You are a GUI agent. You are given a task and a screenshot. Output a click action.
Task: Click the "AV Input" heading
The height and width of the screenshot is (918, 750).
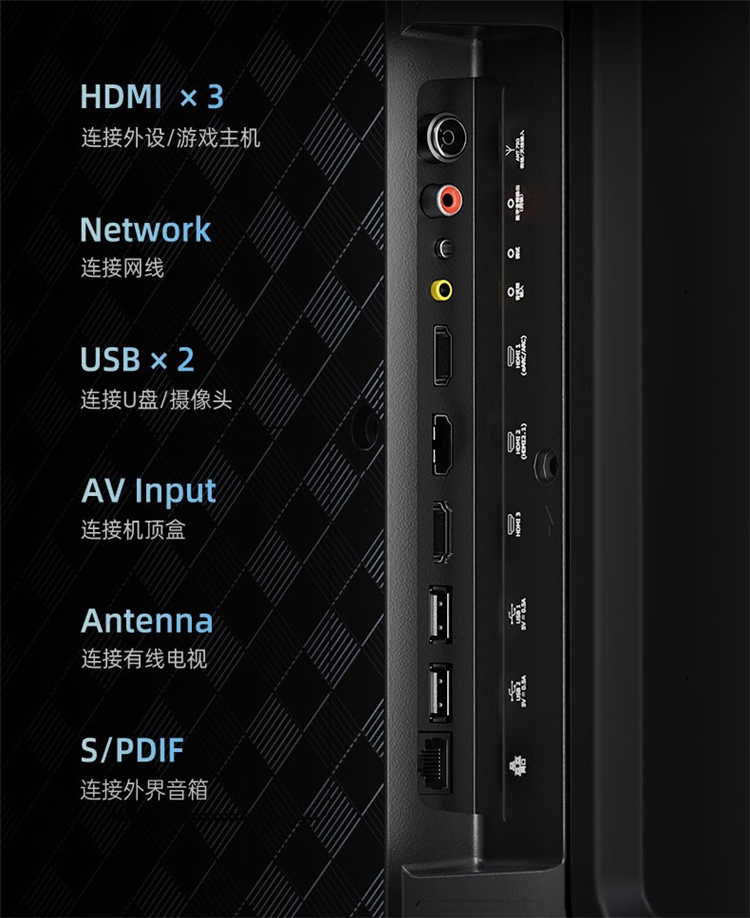click(x=149, y=492)
